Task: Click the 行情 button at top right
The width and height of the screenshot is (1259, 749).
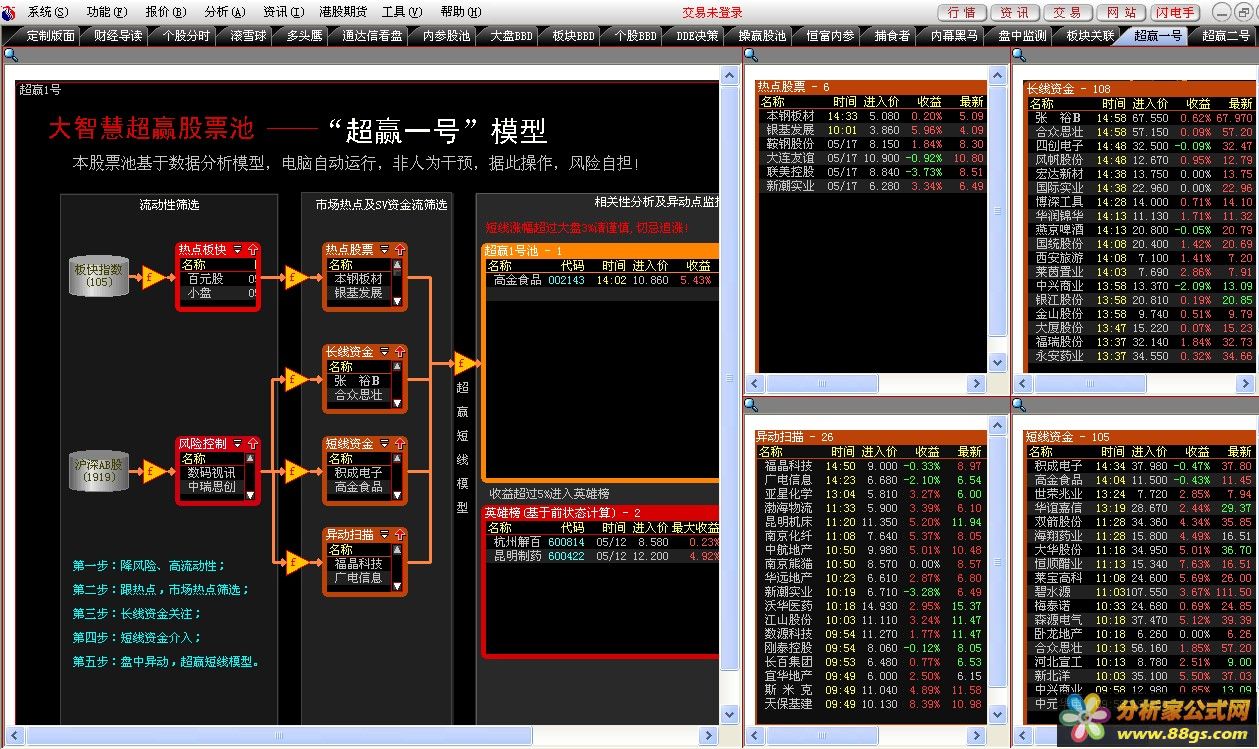Action: click(x=962, y=12)
